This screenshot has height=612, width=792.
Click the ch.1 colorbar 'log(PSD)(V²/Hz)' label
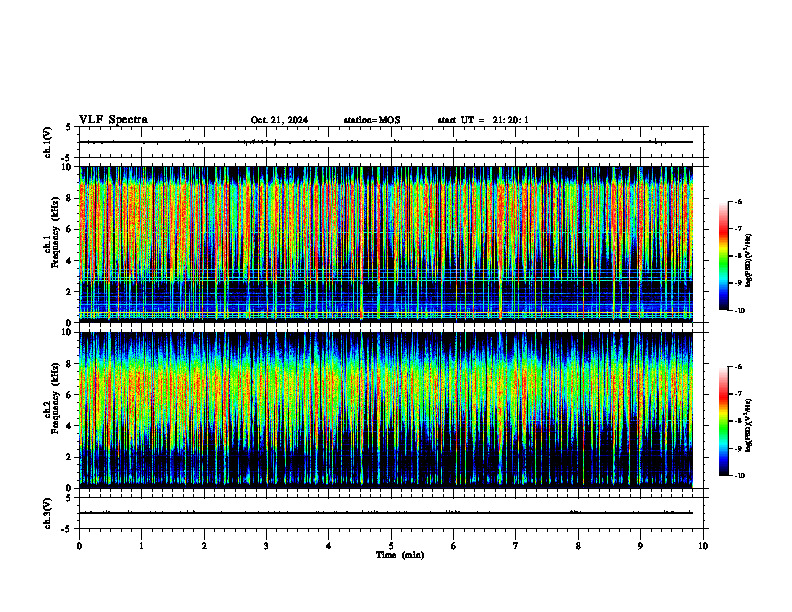tap(748, 261)
